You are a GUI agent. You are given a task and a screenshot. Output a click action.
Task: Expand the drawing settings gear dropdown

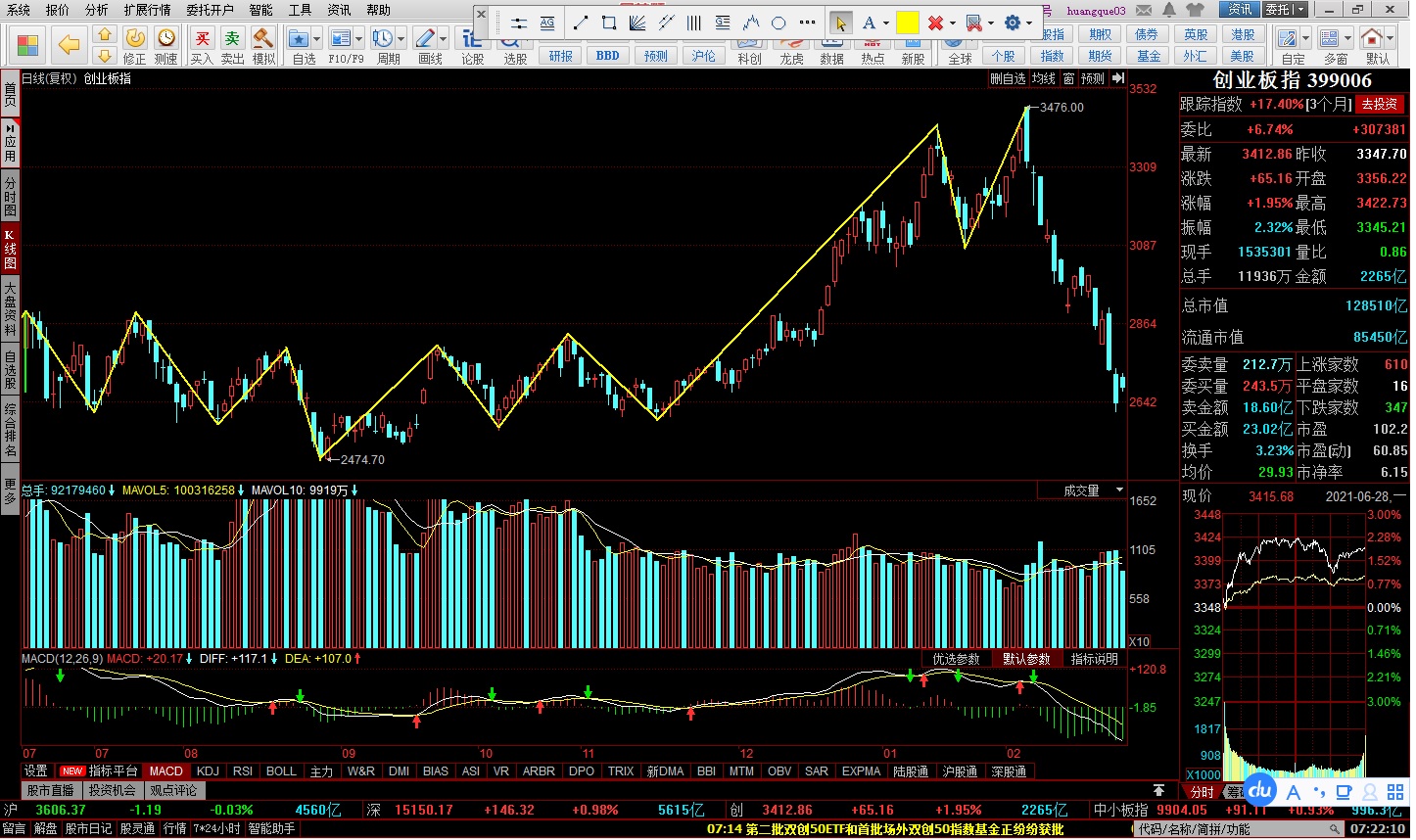point(1030,23)
